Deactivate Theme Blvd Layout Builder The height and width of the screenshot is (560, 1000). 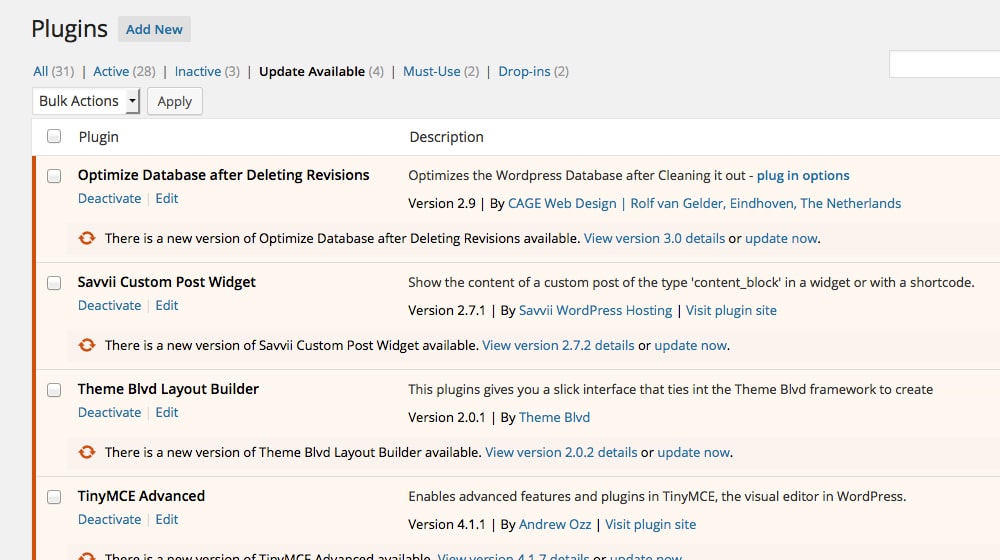tap(110, 413)
